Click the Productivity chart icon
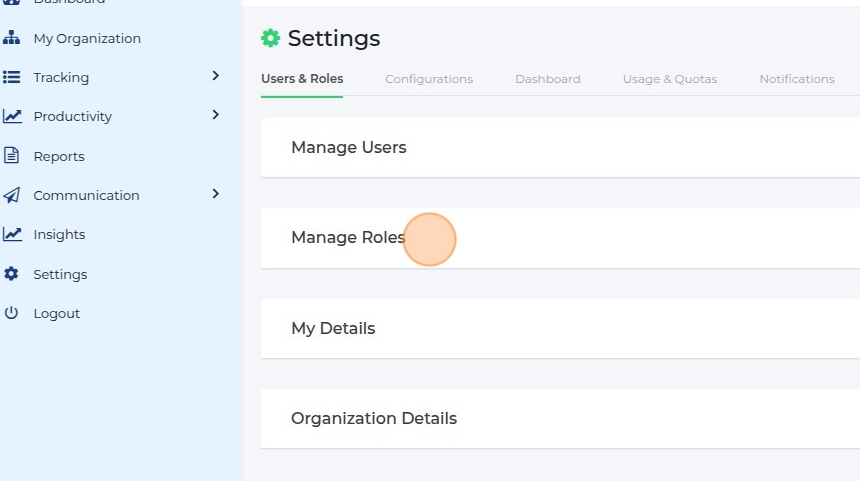Screen dimensions: 860x481 tap(12, 116)
